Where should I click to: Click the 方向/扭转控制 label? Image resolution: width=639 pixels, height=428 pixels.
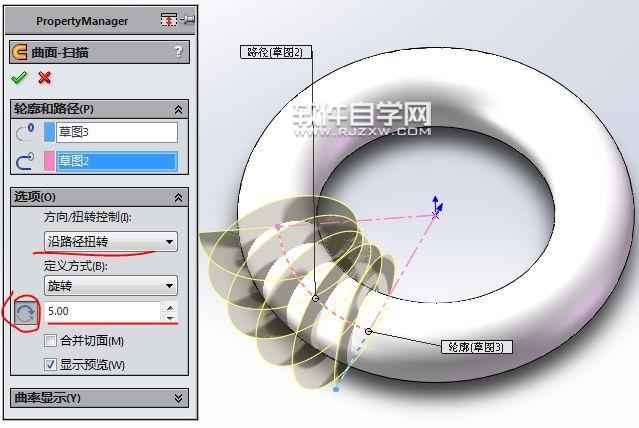coord(88,216)
